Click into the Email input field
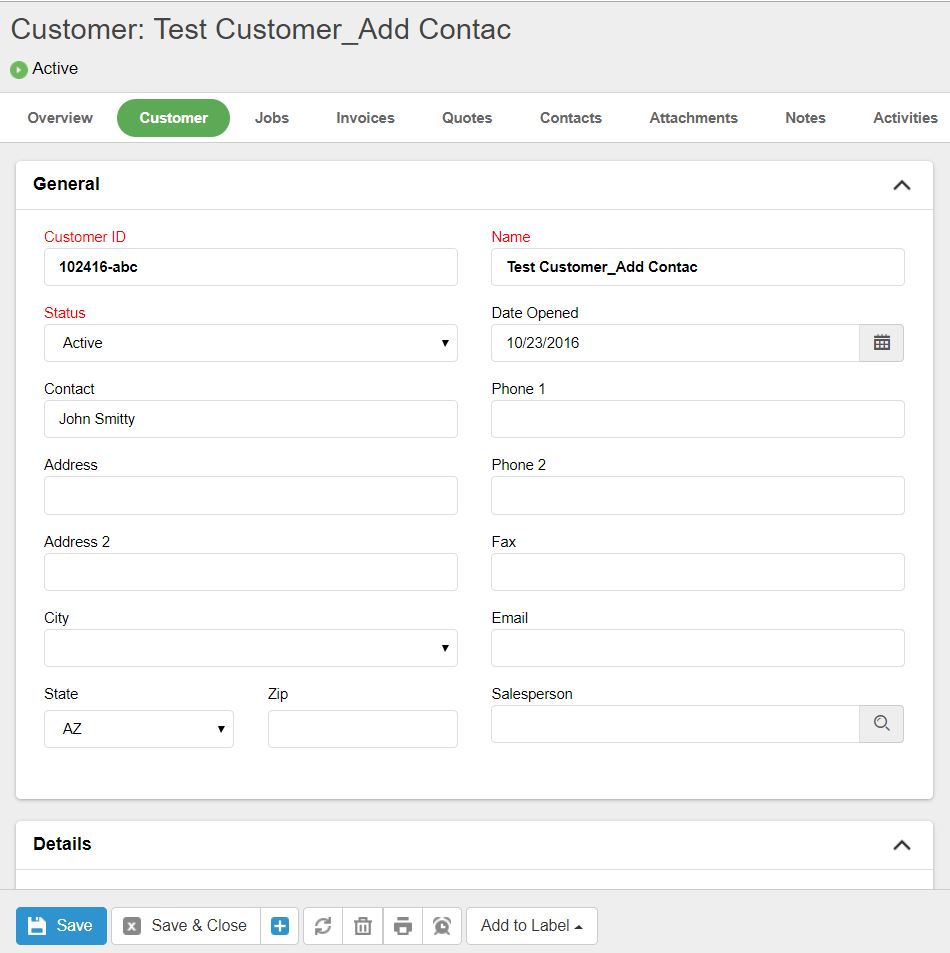Screen dimensions: 950x953 pyautogui.click(x=697, y=648)
